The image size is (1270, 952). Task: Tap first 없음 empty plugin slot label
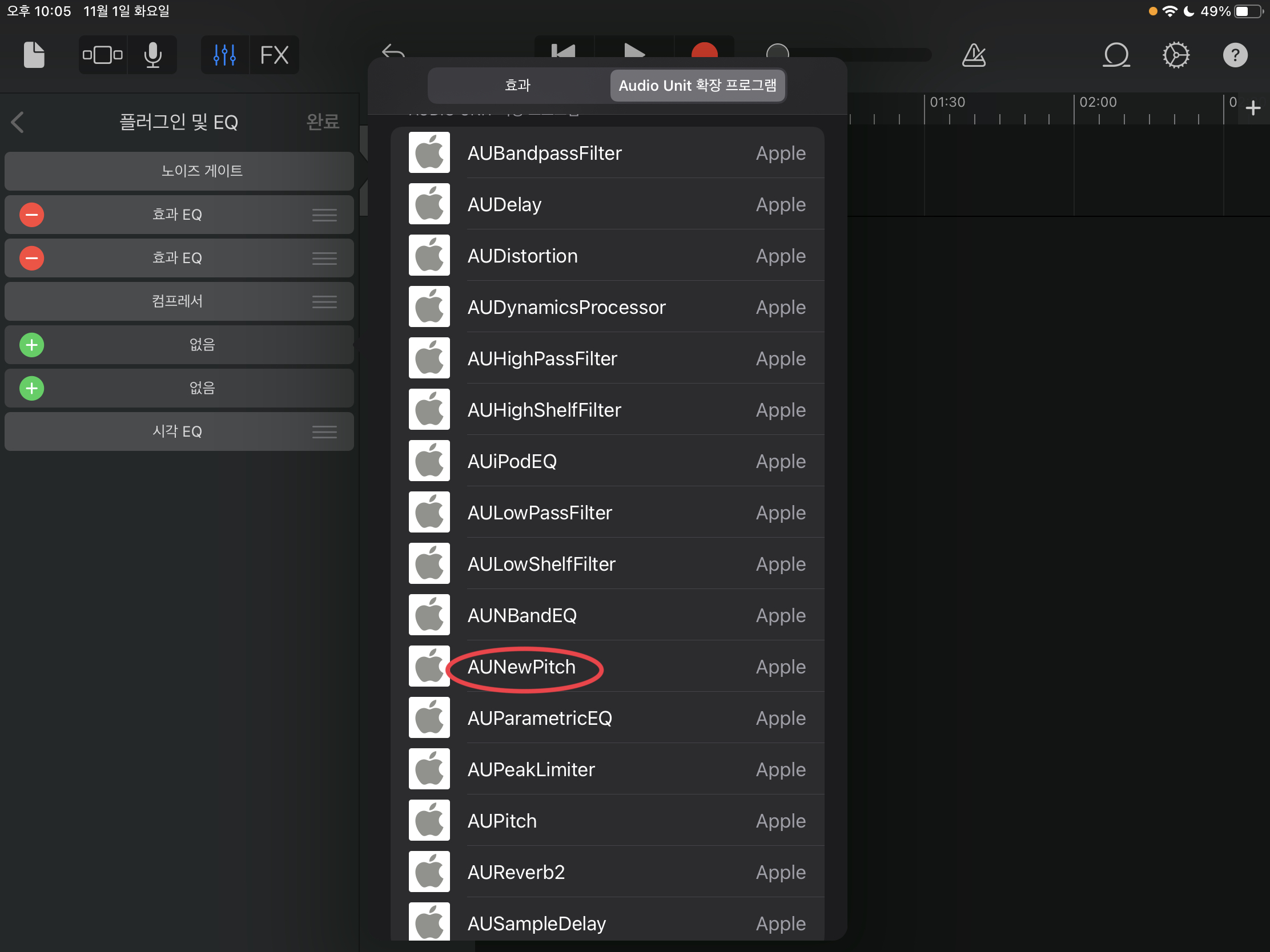(x=202, y=345)
